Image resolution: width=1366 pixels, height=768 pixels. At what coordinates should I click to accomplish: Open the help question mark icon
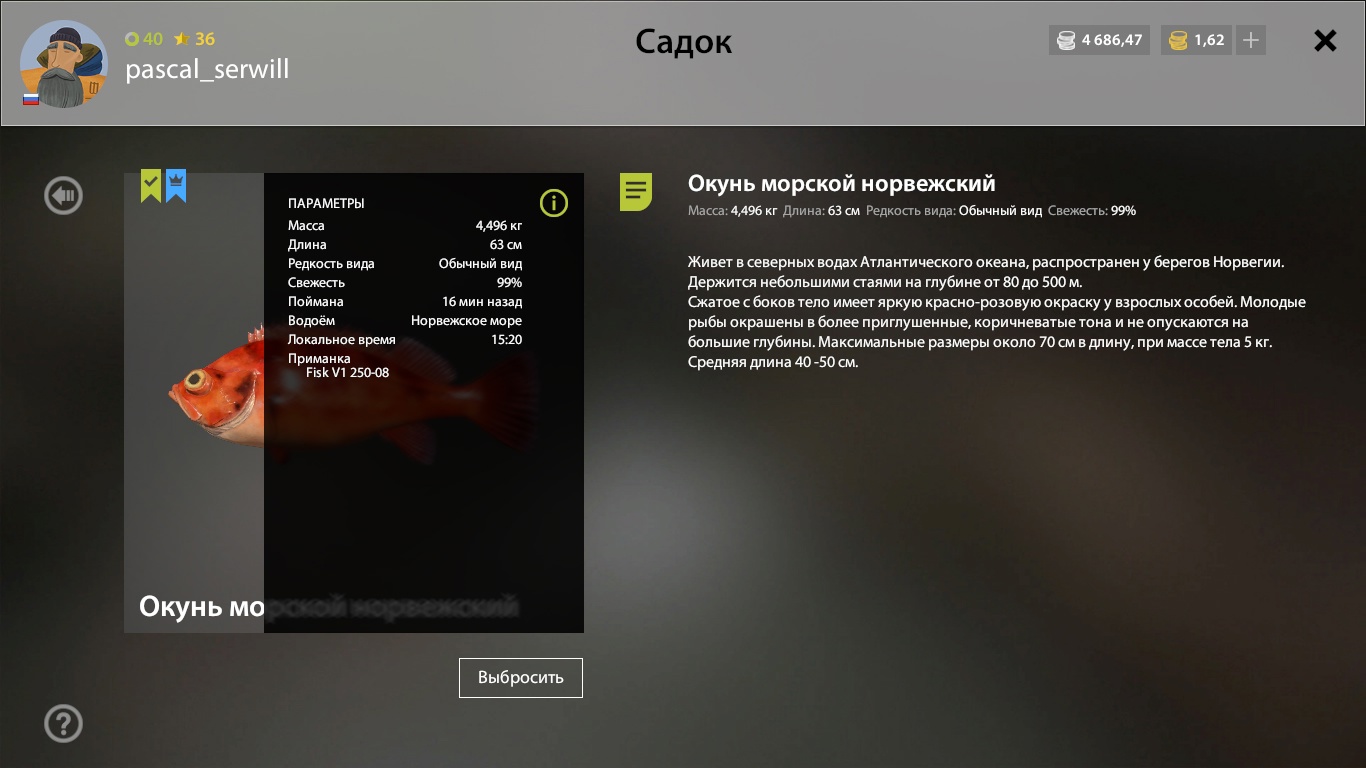[x=63, y=723]
